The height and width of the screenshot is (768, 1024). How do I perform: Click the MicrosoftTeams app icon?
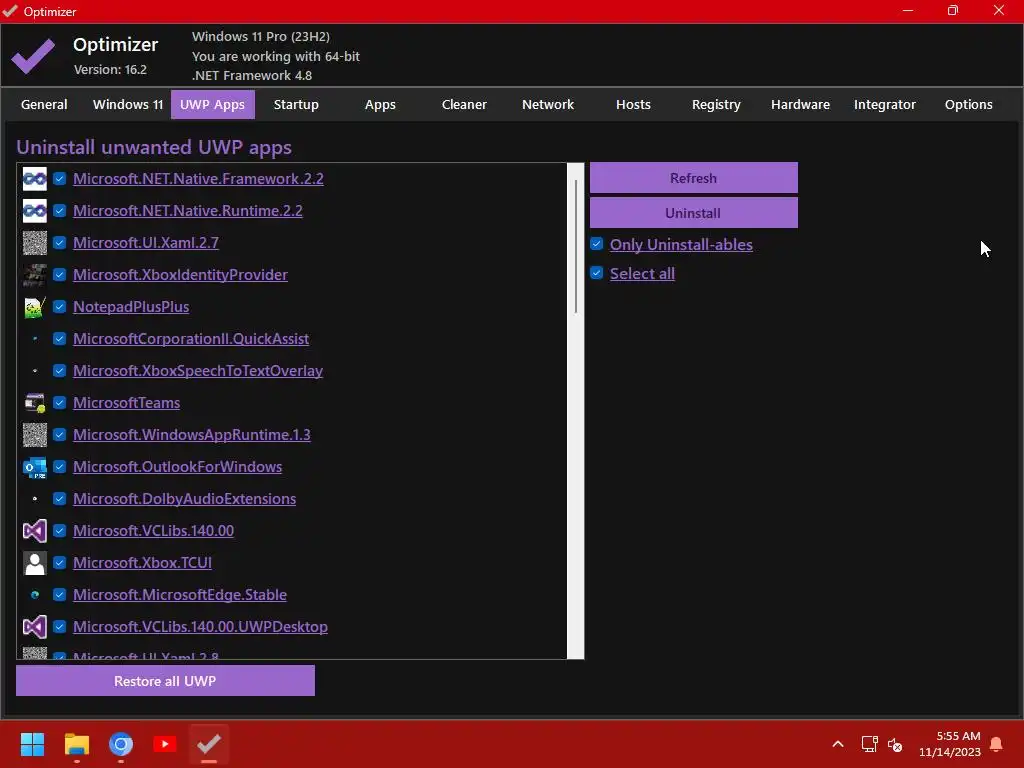[35, 403]
